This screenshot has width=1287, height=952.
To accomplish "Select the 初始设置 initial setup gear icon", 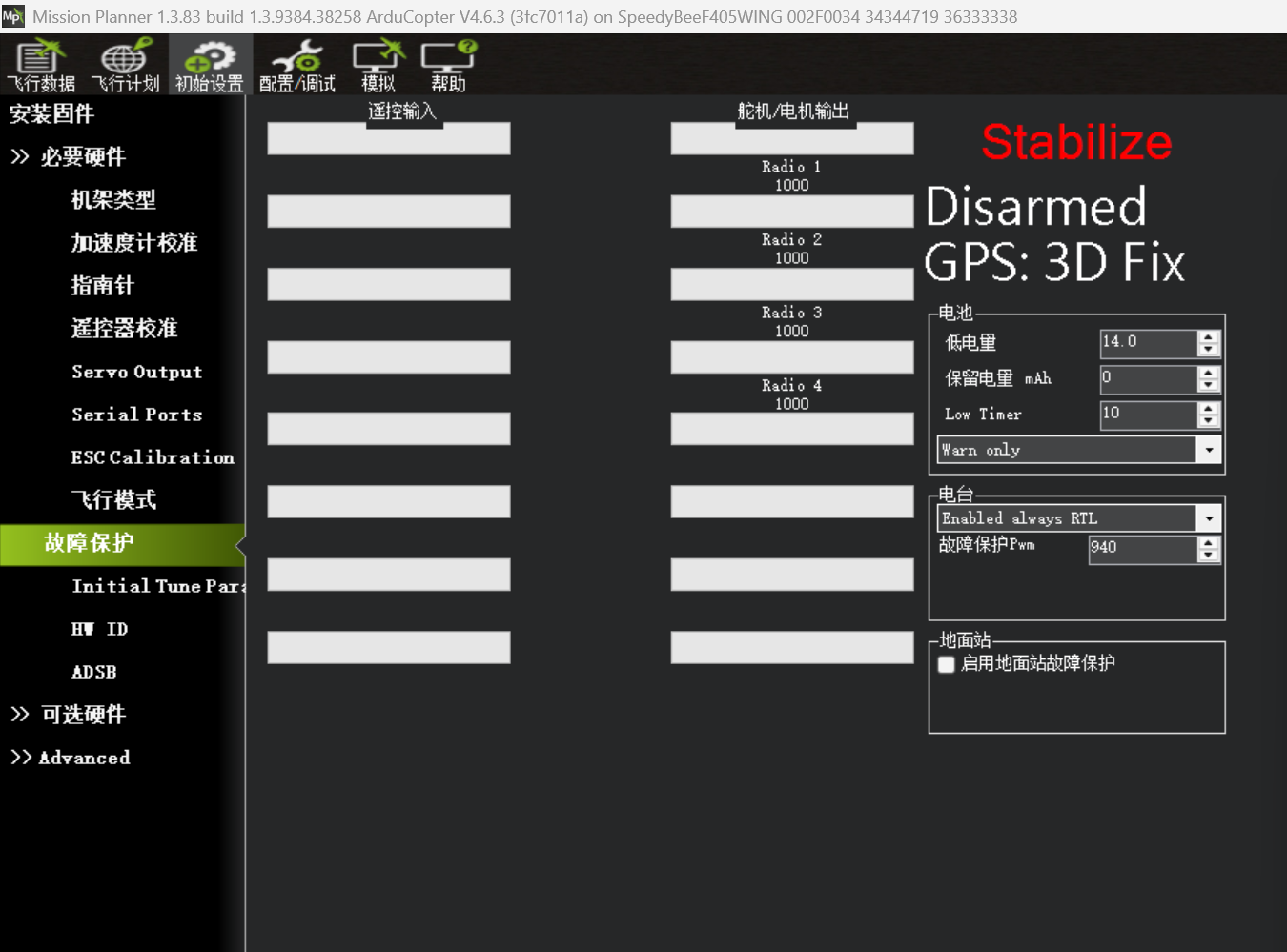I will click(x=210, y=65).
